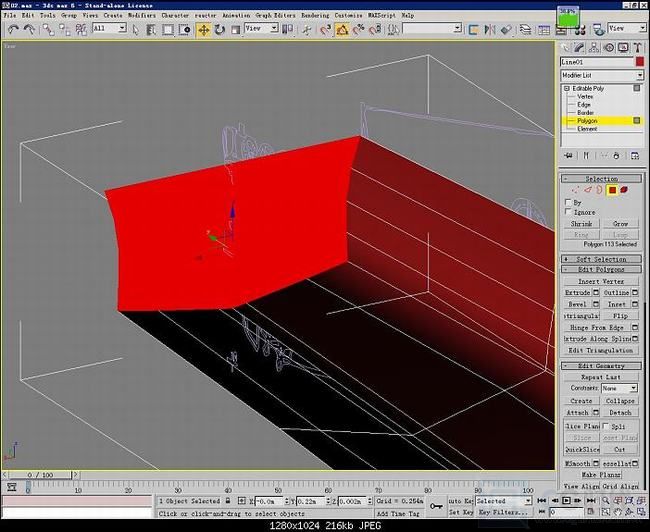This screenshot has width=650, height=532.
Task: Open the MAXScript menu
Action: [x=382, y=15]
